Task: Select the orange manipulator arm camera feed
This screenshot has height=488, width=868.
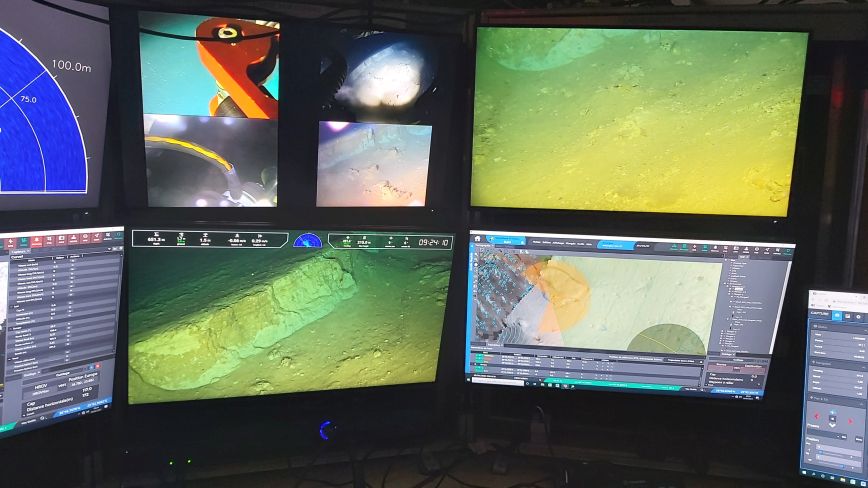Action: [208, 62]
